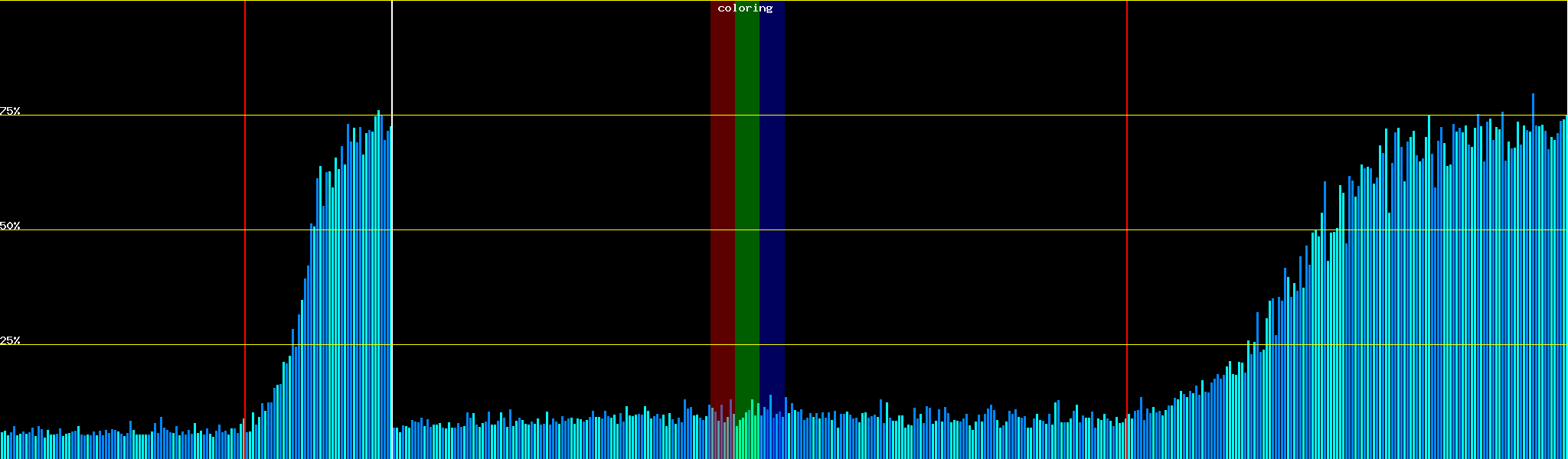1568x459 pixels.
Task: Click empty black area between blue band and right red line
Action: 957,229
